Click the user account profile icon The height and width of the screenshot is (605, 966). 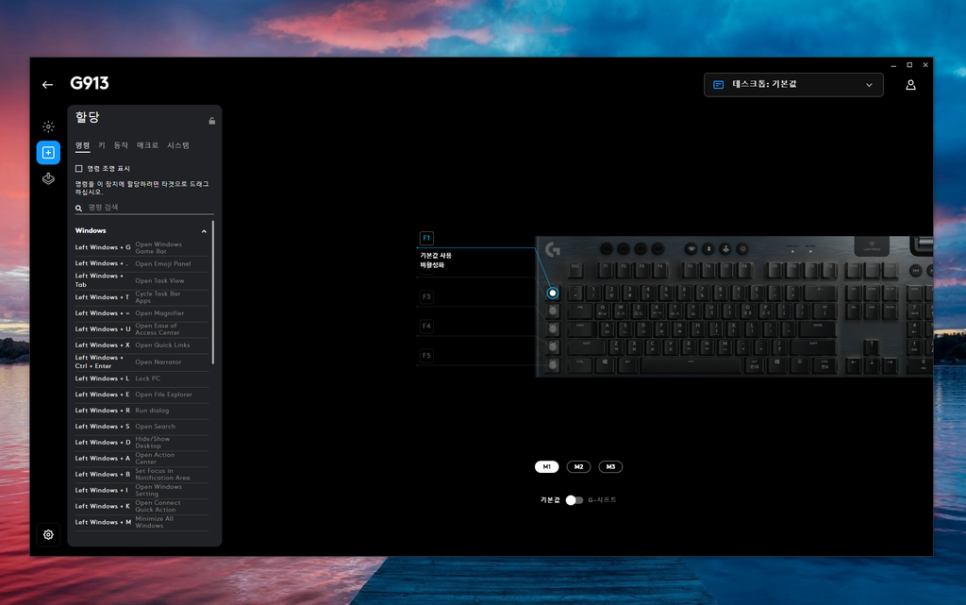coord(911,85)
